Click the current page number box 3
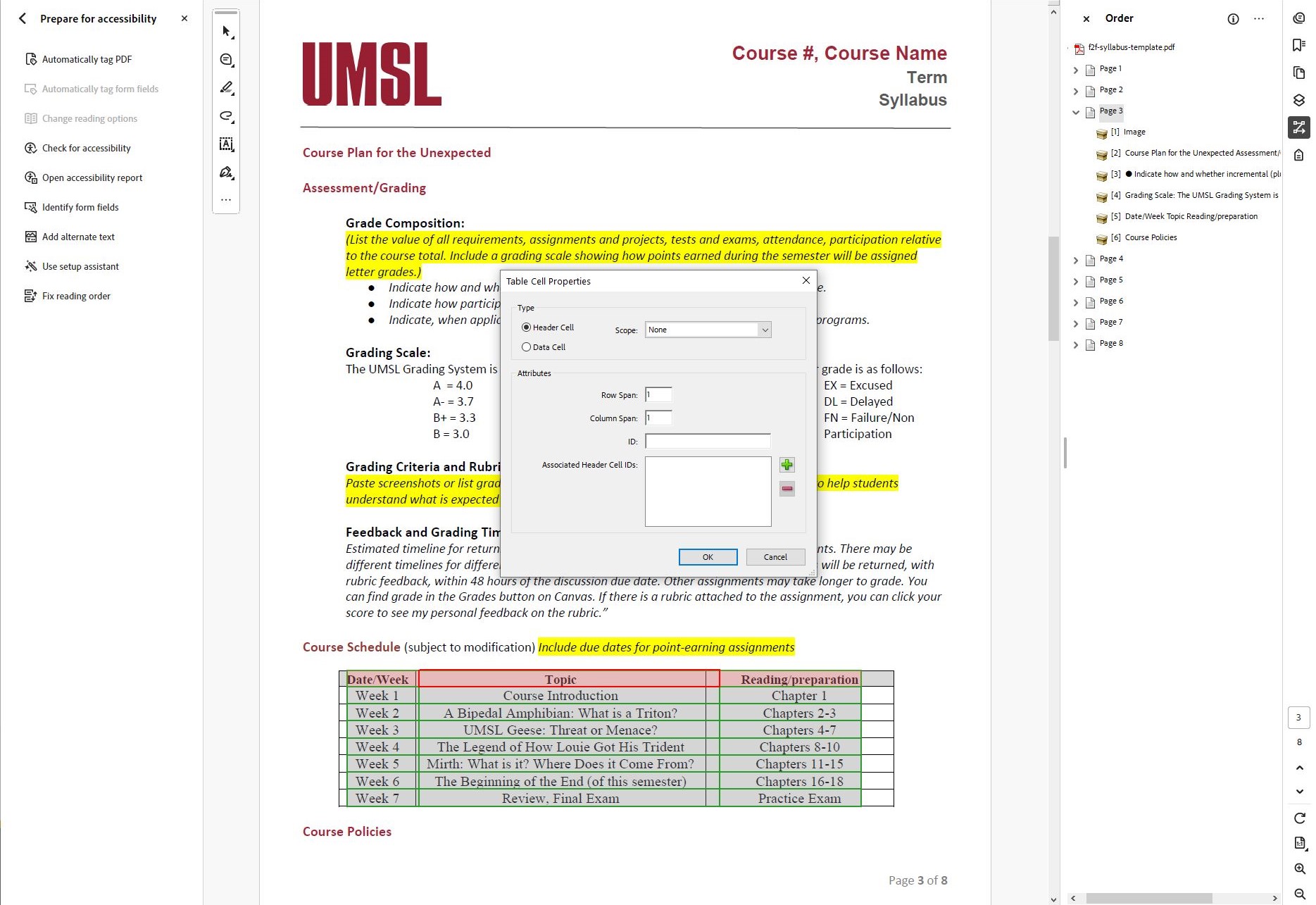 (1299, 718)
